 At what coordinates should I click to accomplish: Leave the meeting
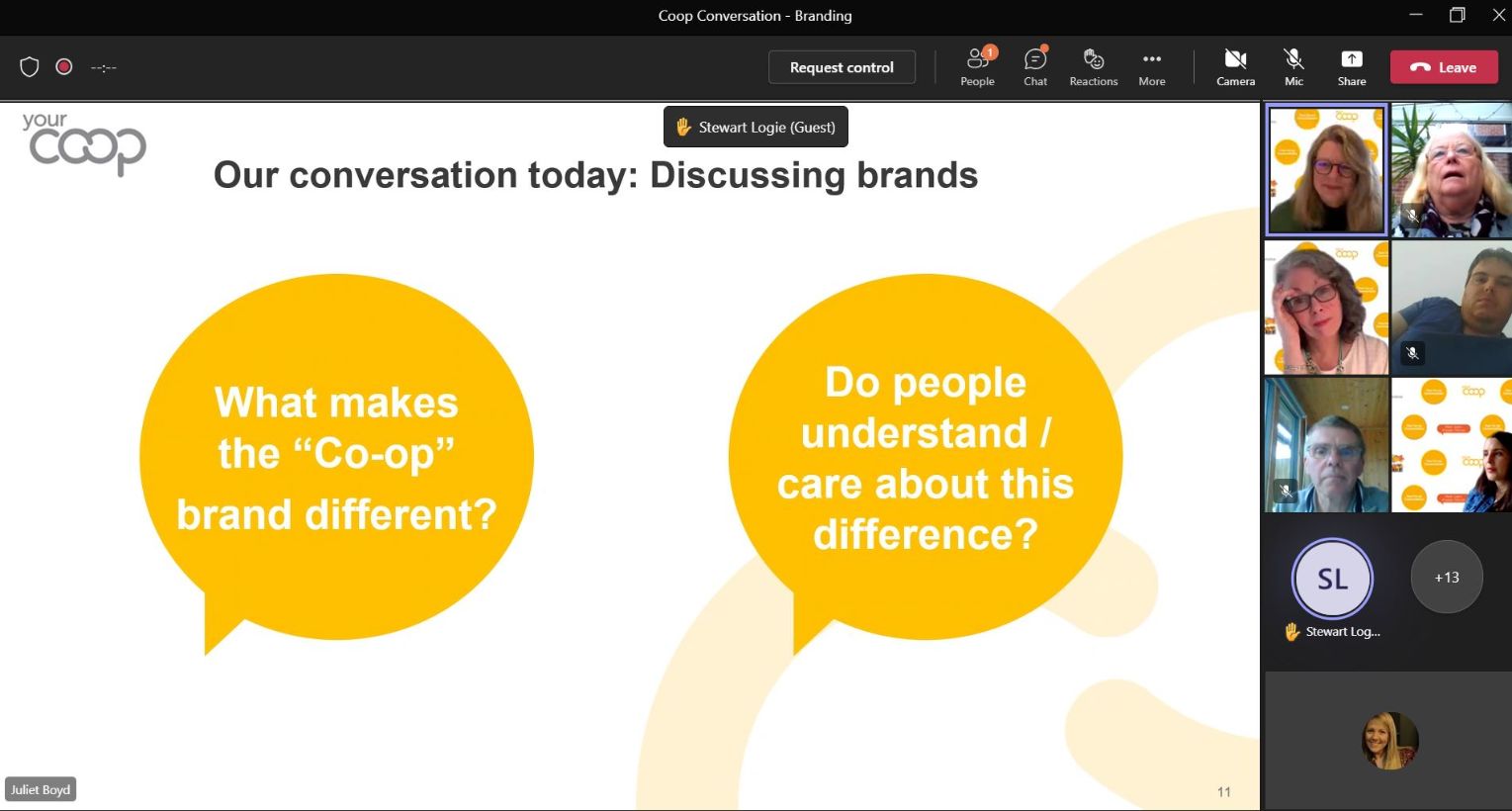point(1444,67)
